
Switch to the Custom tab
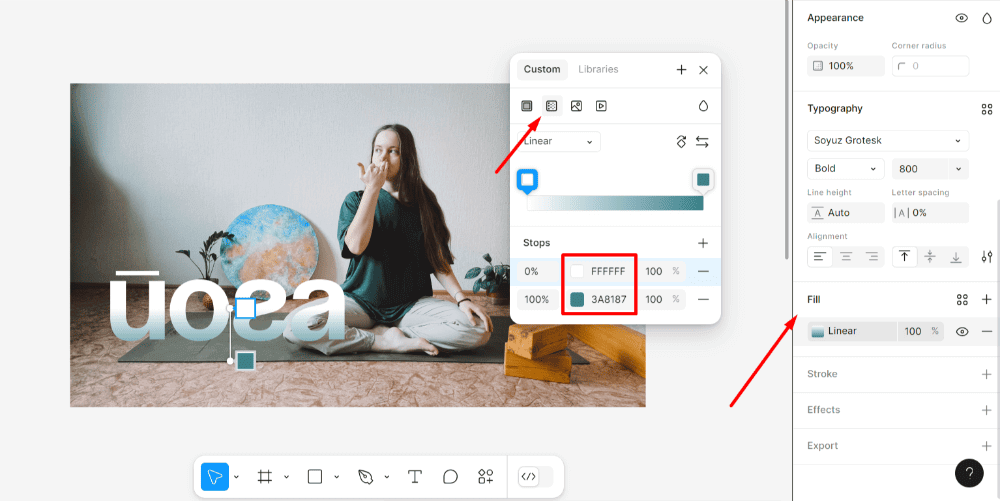[x=542, y=69]
